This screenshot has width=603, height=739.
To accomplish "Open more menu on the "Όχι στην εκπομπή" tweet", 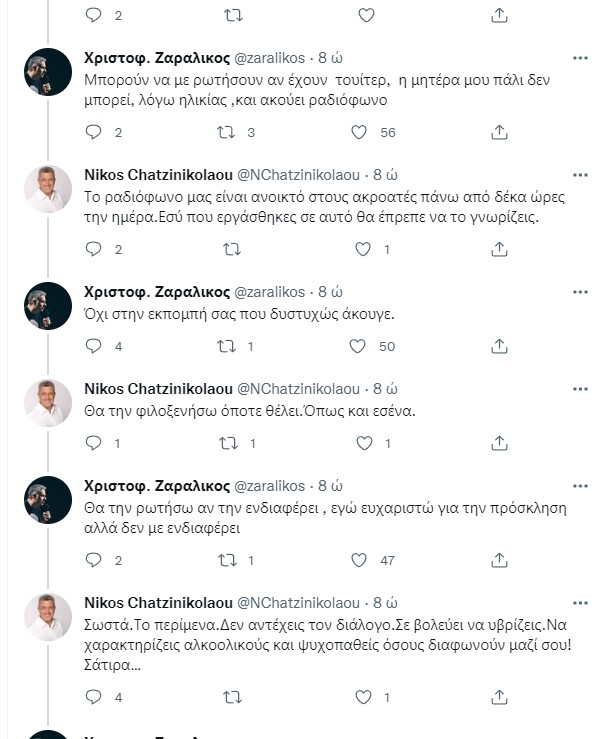I will 580,291.
